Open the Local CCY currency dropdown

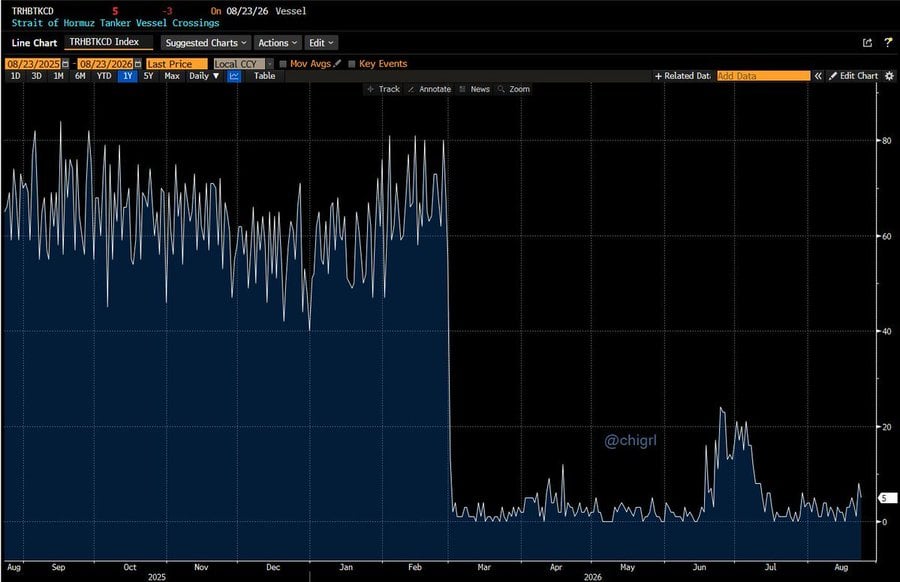tap(243, 64)
